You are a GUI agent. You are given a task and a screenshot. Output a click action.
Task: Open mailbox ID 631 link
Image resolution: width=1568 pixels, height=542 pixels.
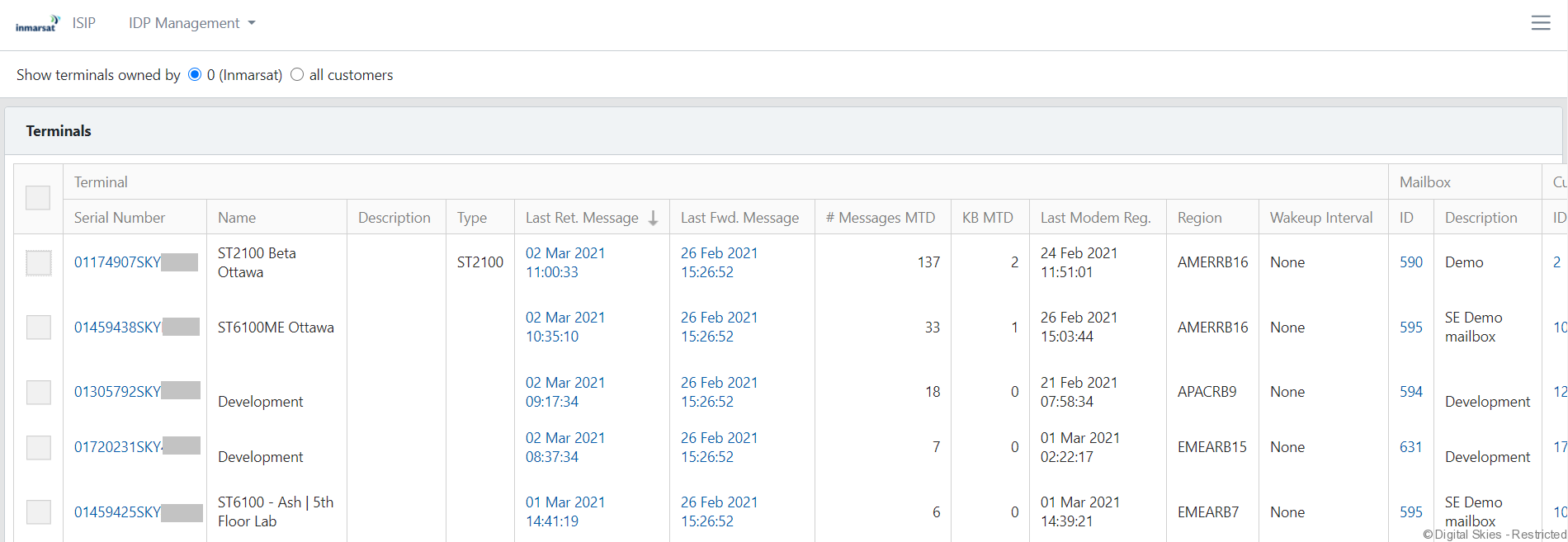coord(1410,447)
